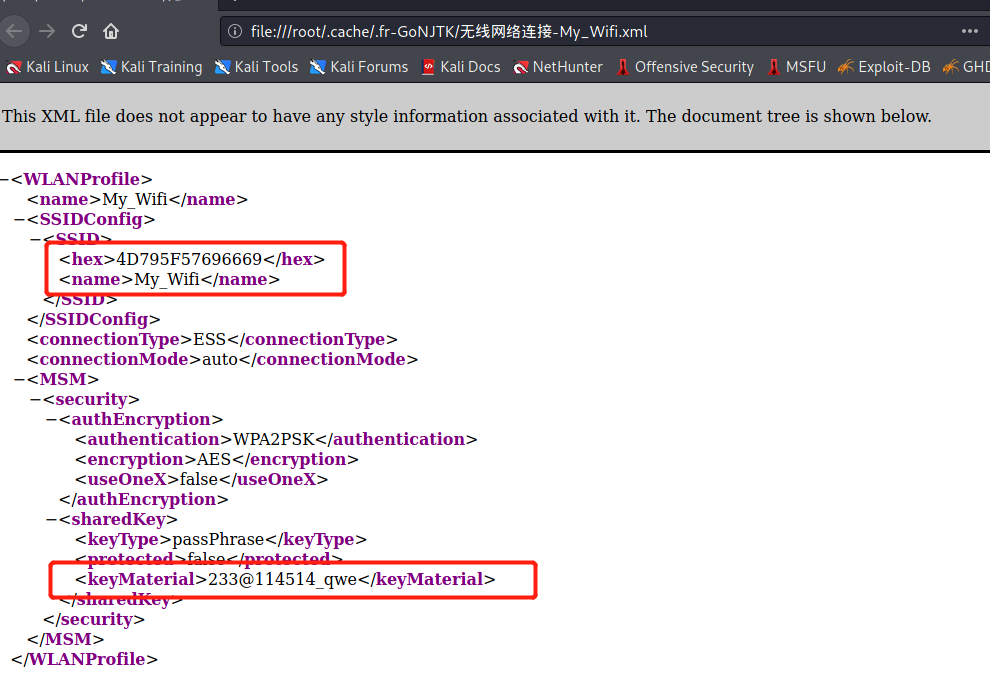Viewport: 990px width, 681px height.
Task: Go to the browser Home page
Action: (x=111, y=31)
